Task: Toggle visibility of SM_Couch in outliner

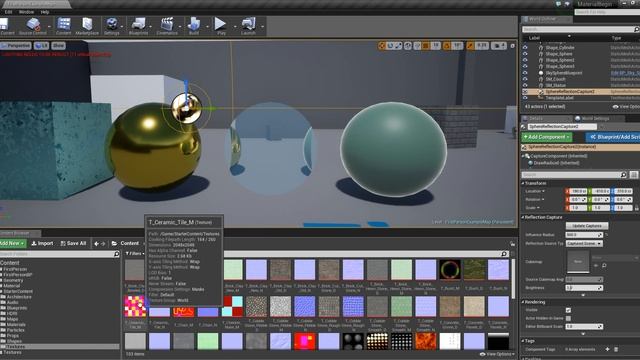Action: [x=525, y=79]
